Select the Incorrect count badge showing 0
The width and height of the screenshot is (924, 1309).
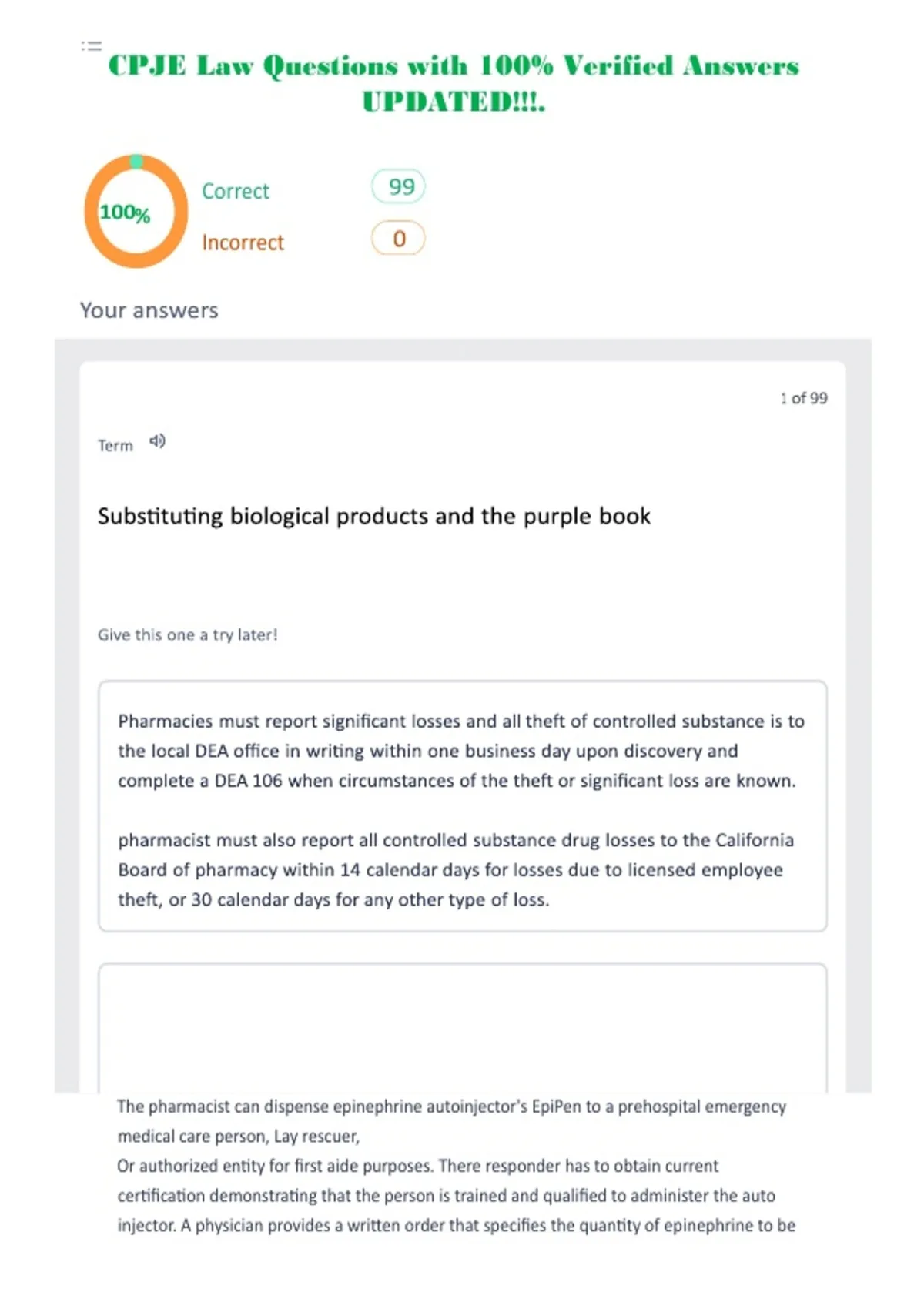point(398,239)
